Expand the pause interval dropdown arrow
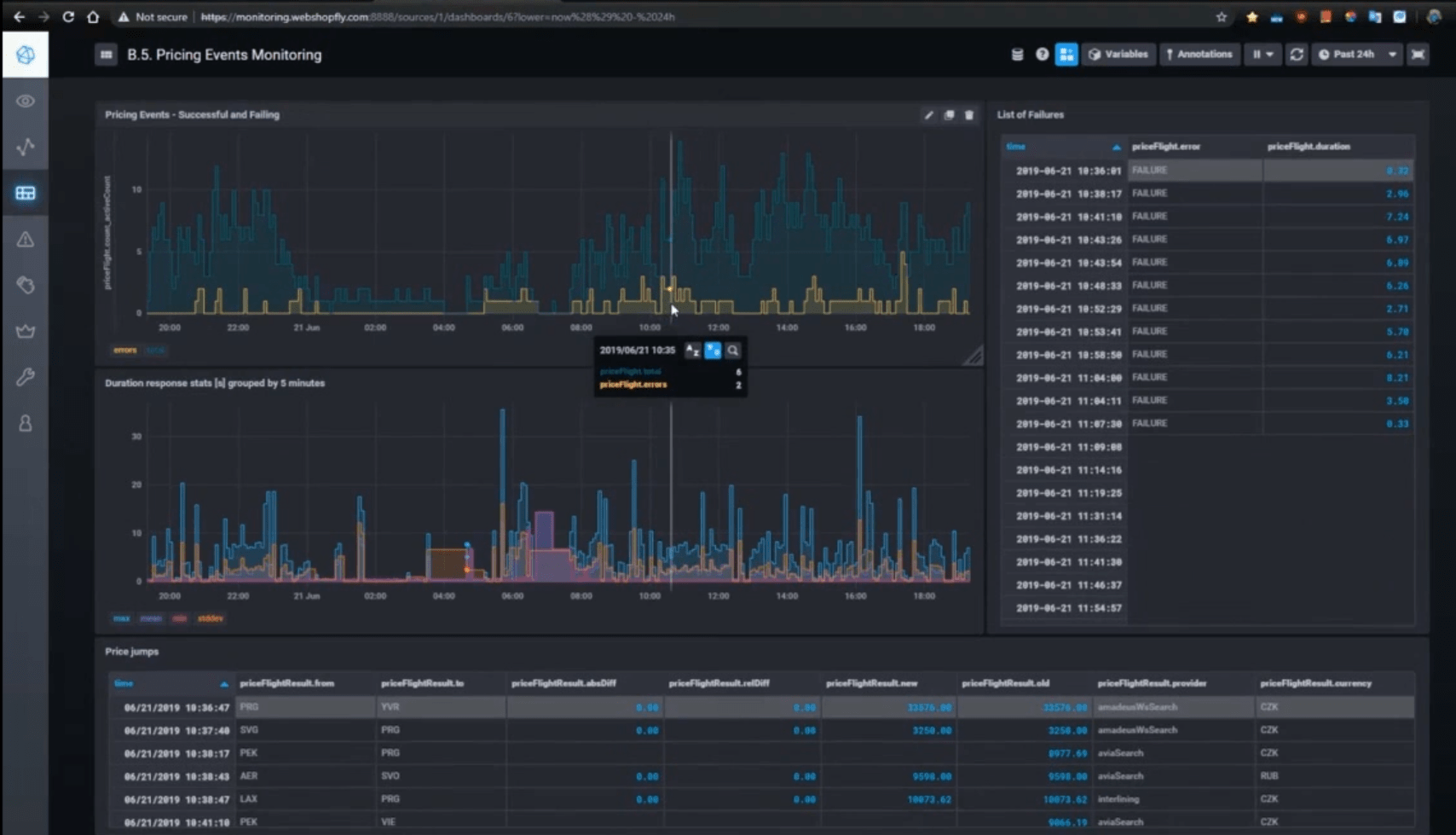 tap(1272, 54)
